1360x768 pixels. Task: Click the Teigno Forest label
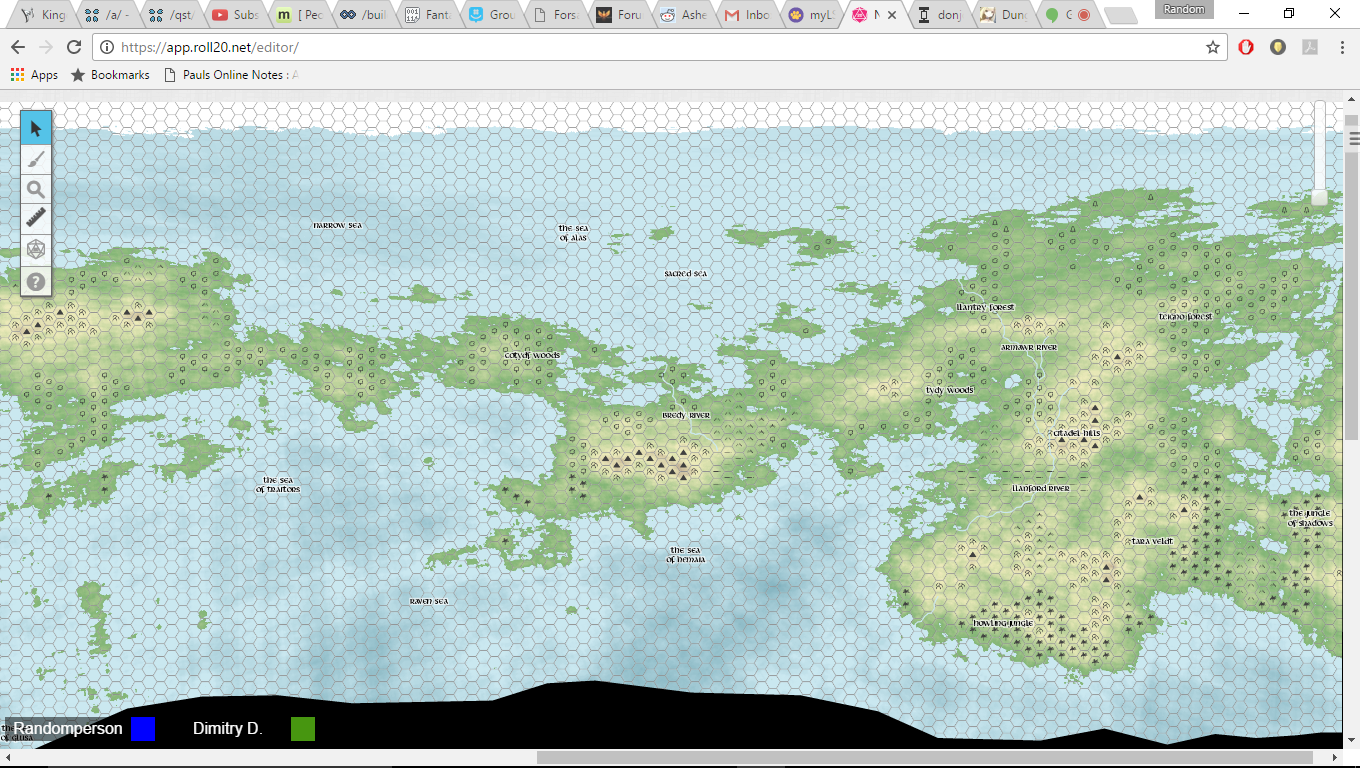[x=1185, y=316]
